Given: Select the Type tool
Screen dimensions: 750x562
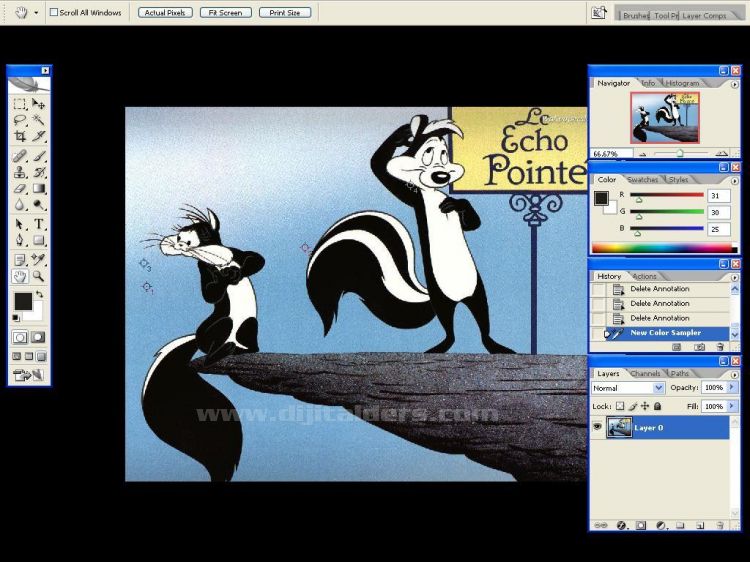Looking at the screenshot, I should pos(38,224).
